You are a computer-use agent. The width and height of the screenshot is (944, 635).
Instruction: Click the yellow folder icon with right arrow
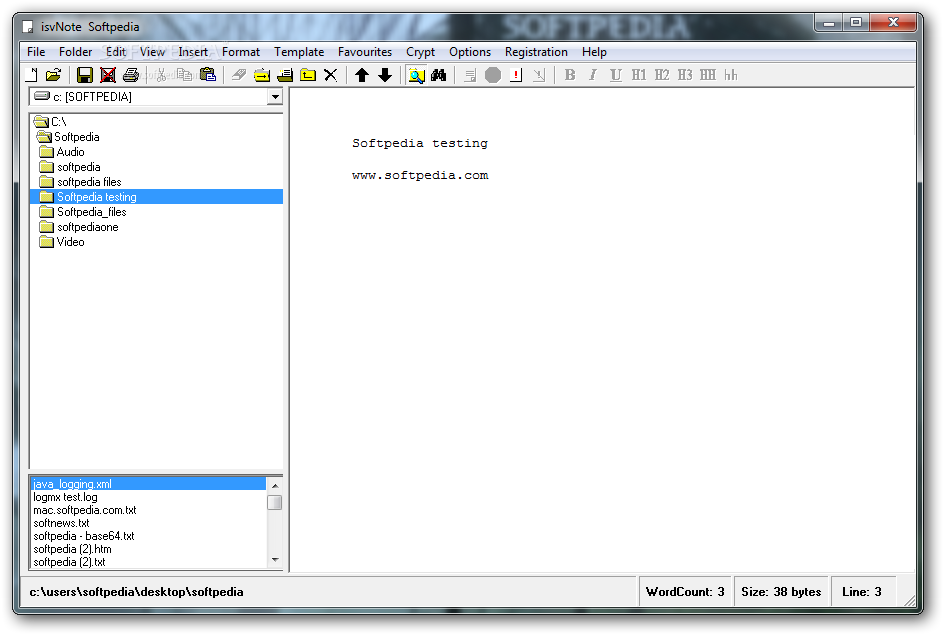point(262,75)
